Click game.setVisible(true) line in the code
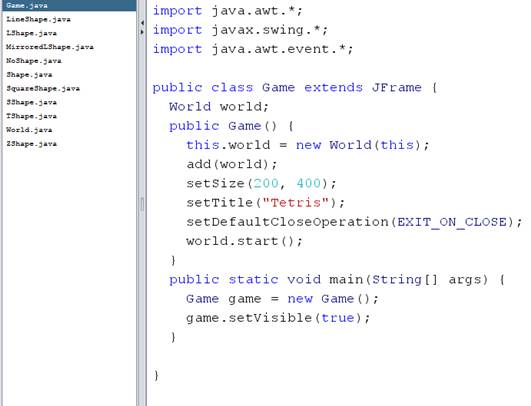The height and width of the screenshot is (406, 531). (x=278, y=318)
